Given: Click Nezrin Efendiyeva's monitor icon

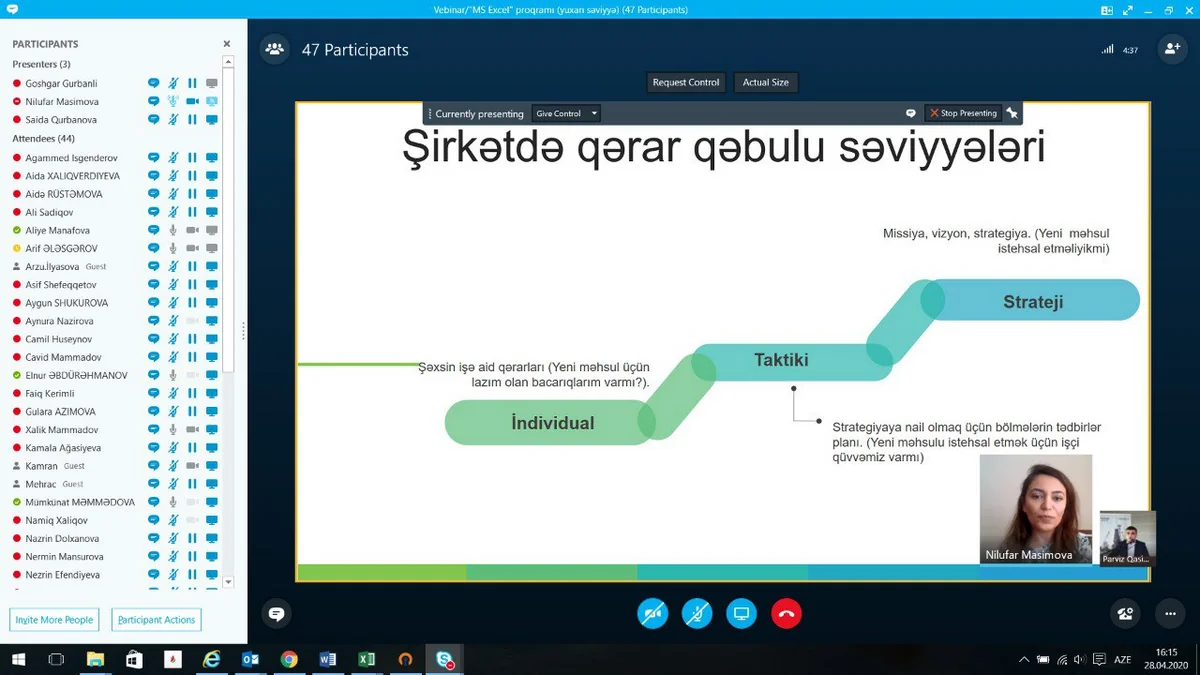Looking at the screenshot, I should (x=212, y=575).
